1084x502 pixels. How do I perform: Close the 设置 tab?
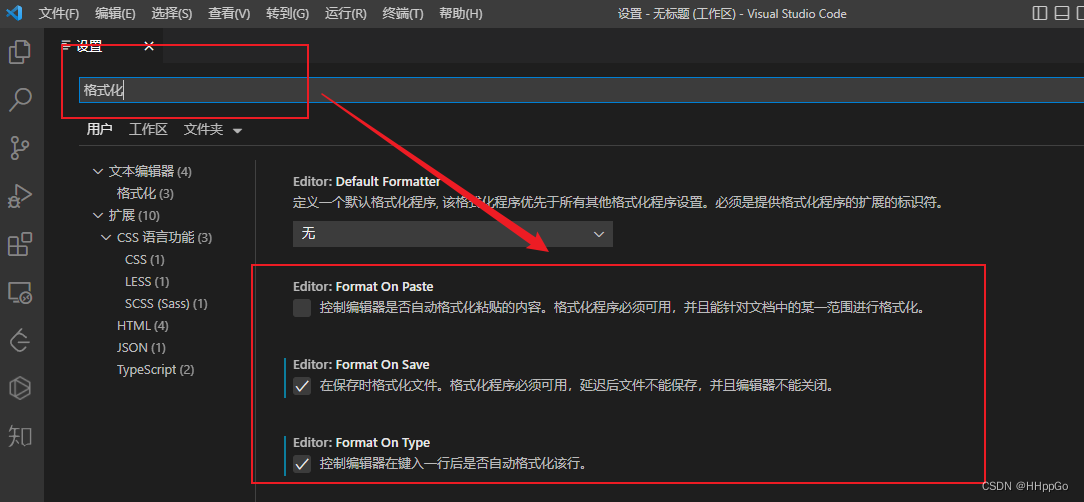point(149,46)
